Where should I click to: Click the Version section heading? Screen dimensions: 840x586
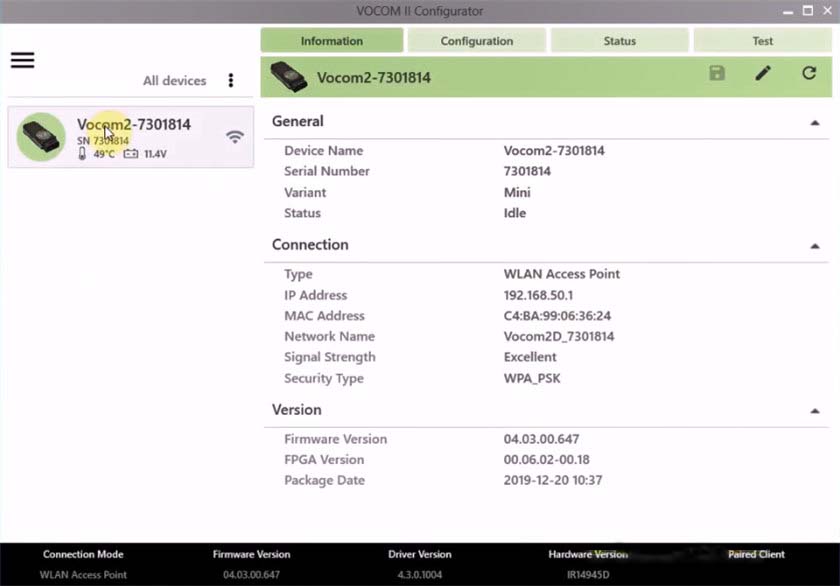click(x=297, y=409)
